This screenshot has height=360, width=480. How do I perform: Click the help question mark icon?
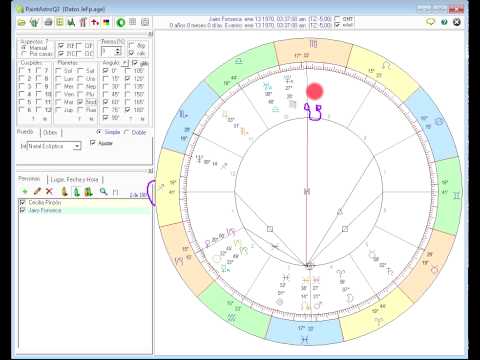(444, 22)
